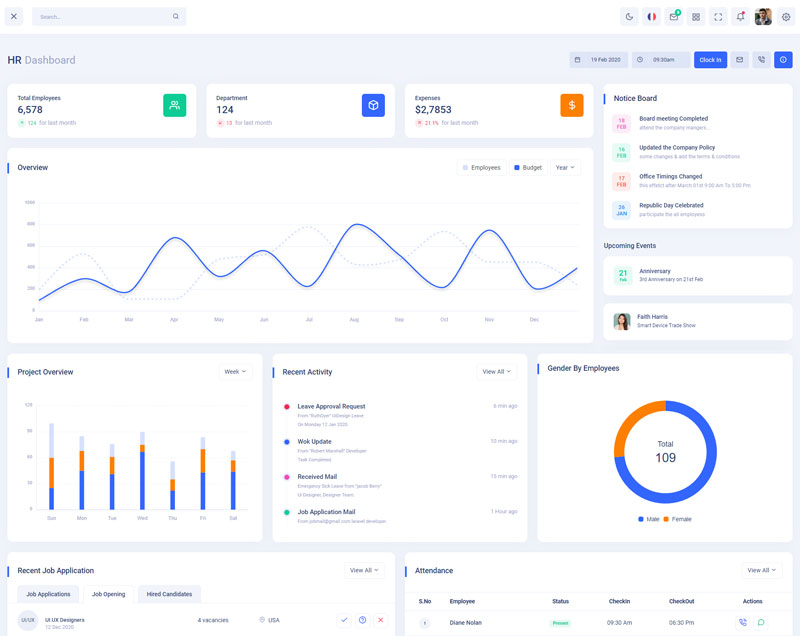Switch to the Hired Candidates tab
Viewport: 800px width, 636px height.
[x=169, y=594]
